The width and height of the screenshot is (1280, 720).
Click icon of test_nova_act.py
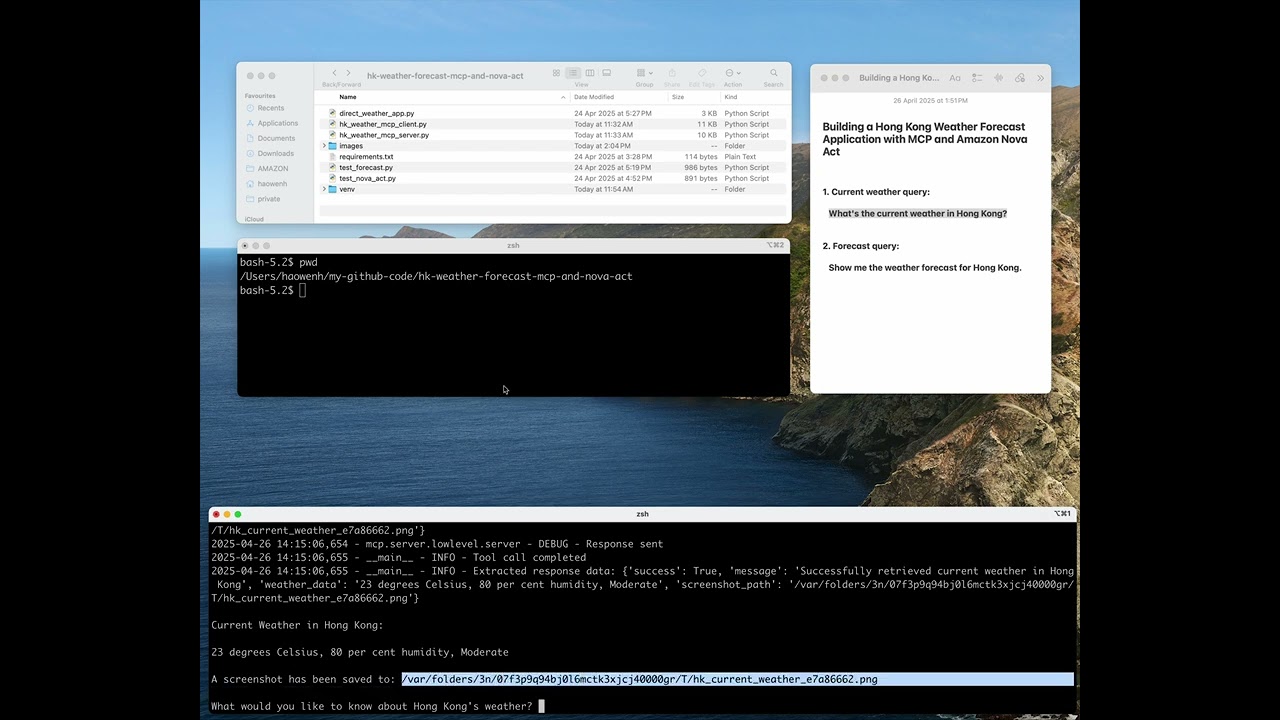[332, 178]
